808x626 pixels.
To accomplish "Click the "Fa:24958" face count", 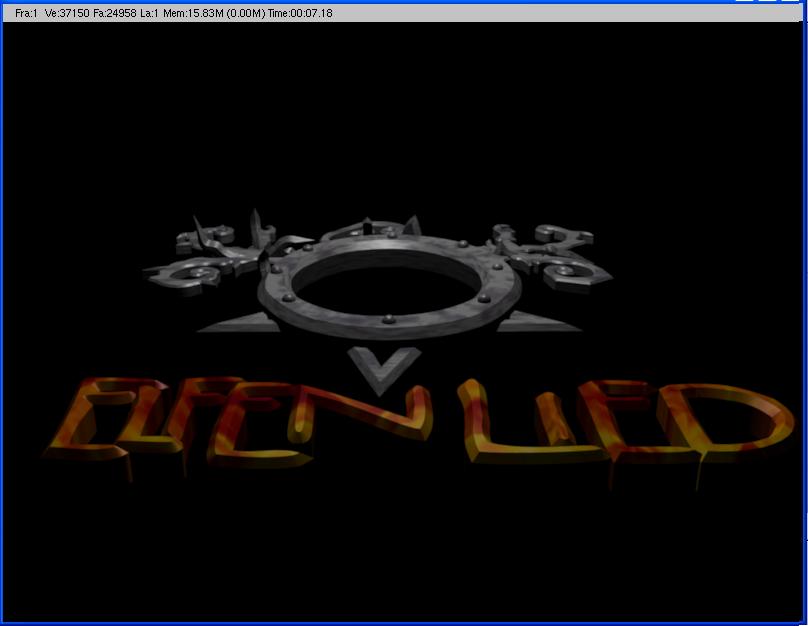I will pyautogui.click(x=114, y=13).
